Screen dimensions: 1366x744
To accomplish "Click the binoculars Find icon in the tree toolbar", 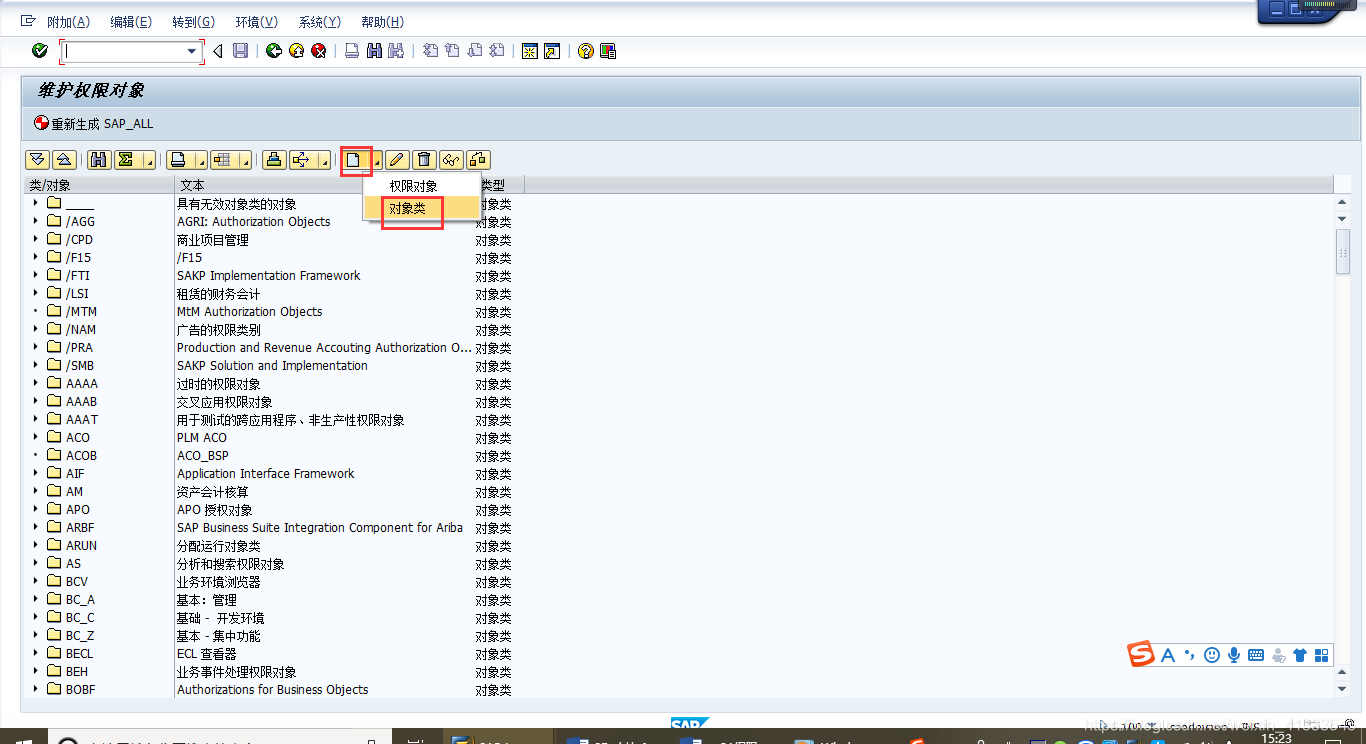I will (99, 160).
